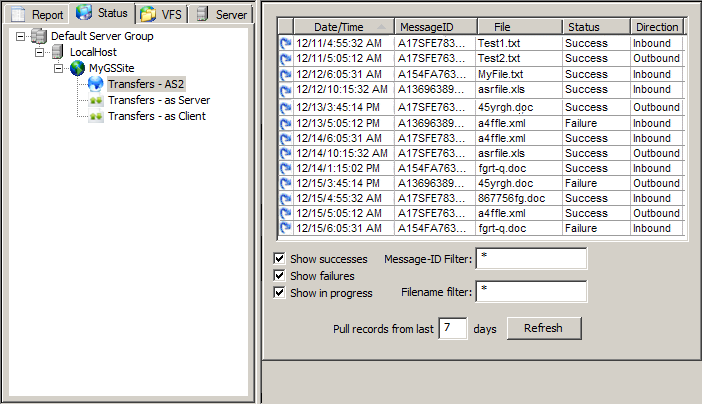Click the Transfers - as Client icon
Screen dimensions: 702x404
point(96,116)
